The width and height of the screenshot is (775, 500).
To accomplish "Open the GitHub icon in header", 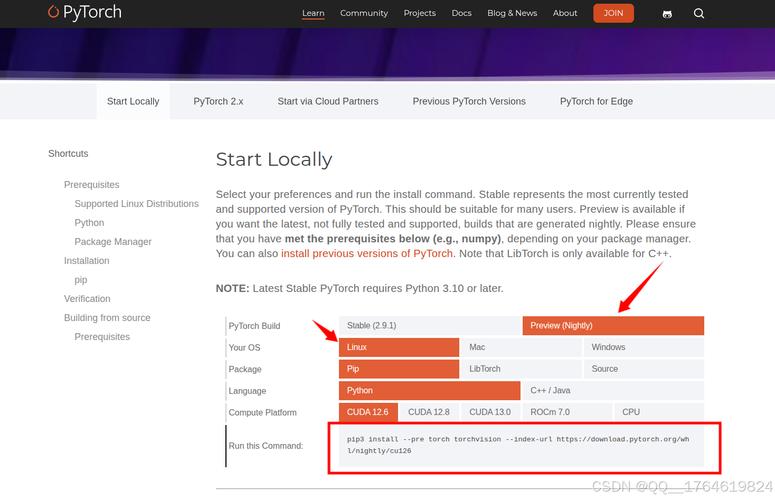I will (667, 14).
